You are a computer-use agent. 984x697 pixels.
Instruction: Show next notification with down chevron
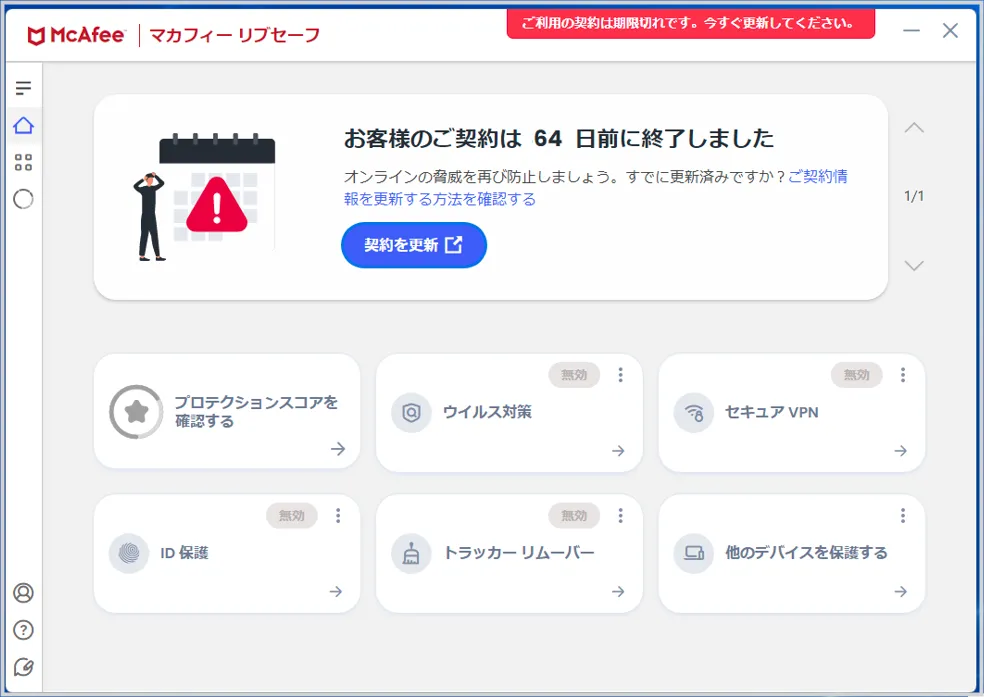pyautogui.click(x=914, y=265)
